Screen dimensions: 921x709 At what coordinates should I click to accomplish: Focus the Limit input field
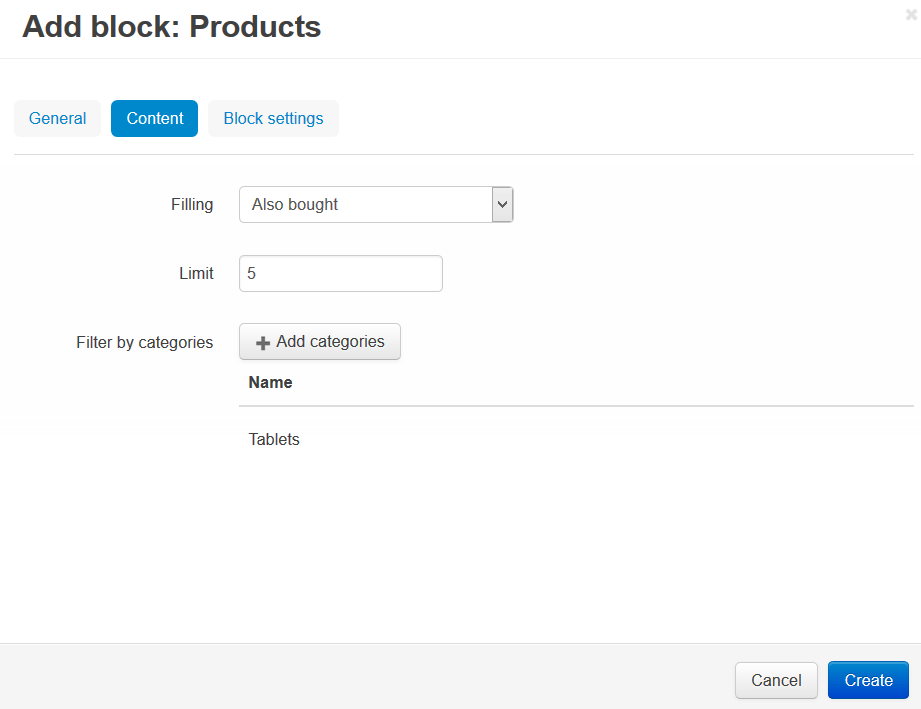[341, 274]
